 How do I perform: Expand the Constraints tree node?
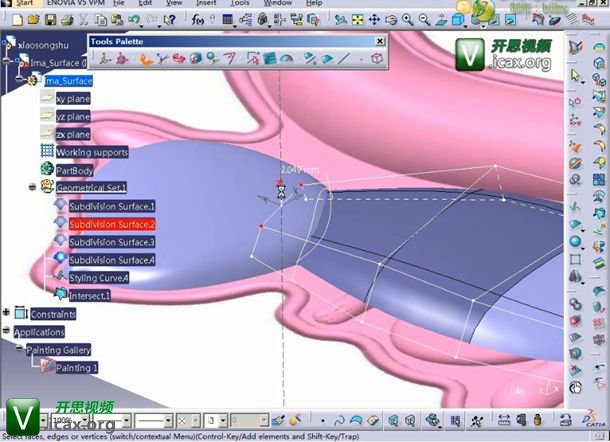tap(8, 314)
